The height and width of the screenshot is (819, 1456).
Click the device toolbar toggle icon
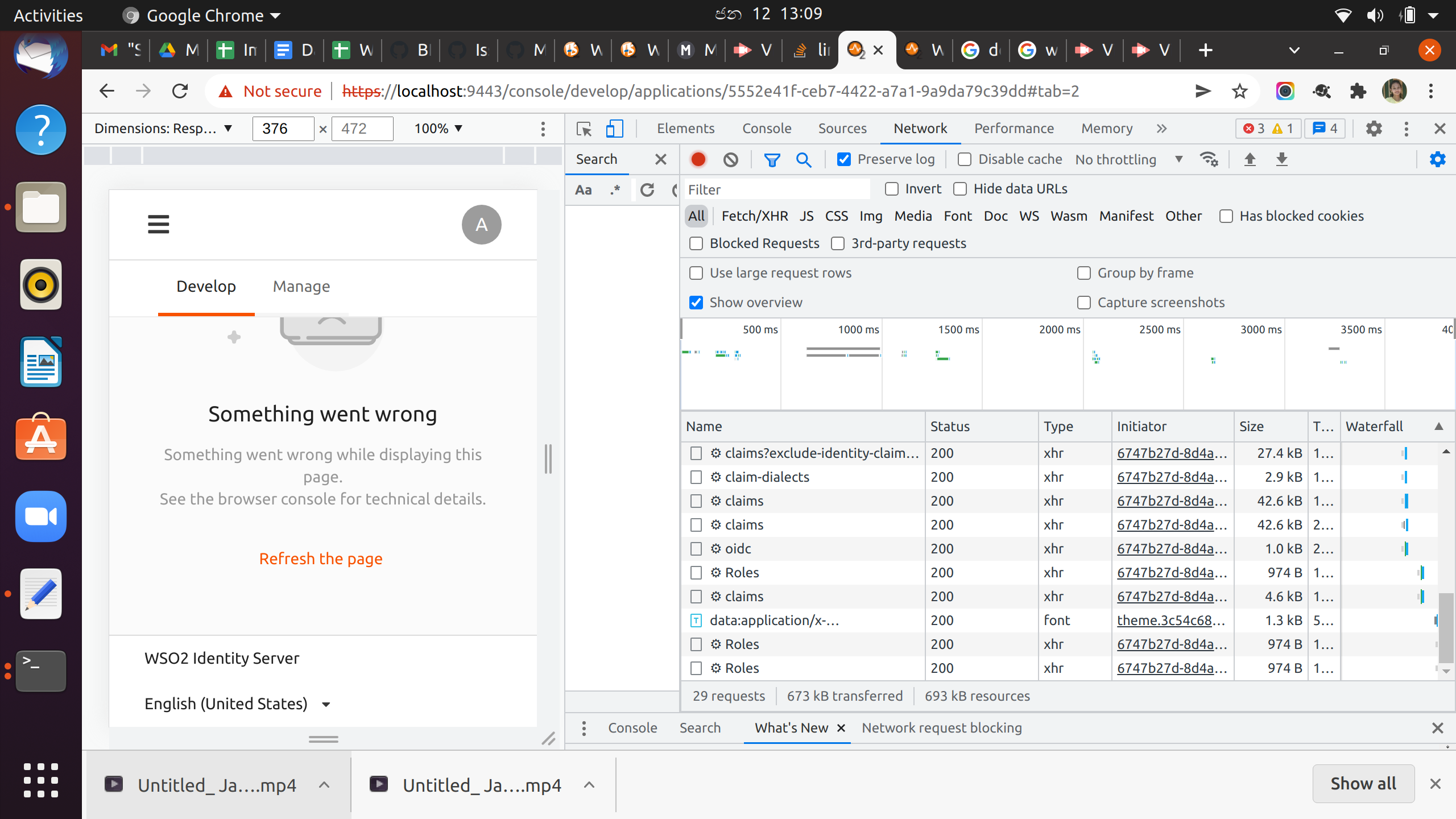point(614,129)
